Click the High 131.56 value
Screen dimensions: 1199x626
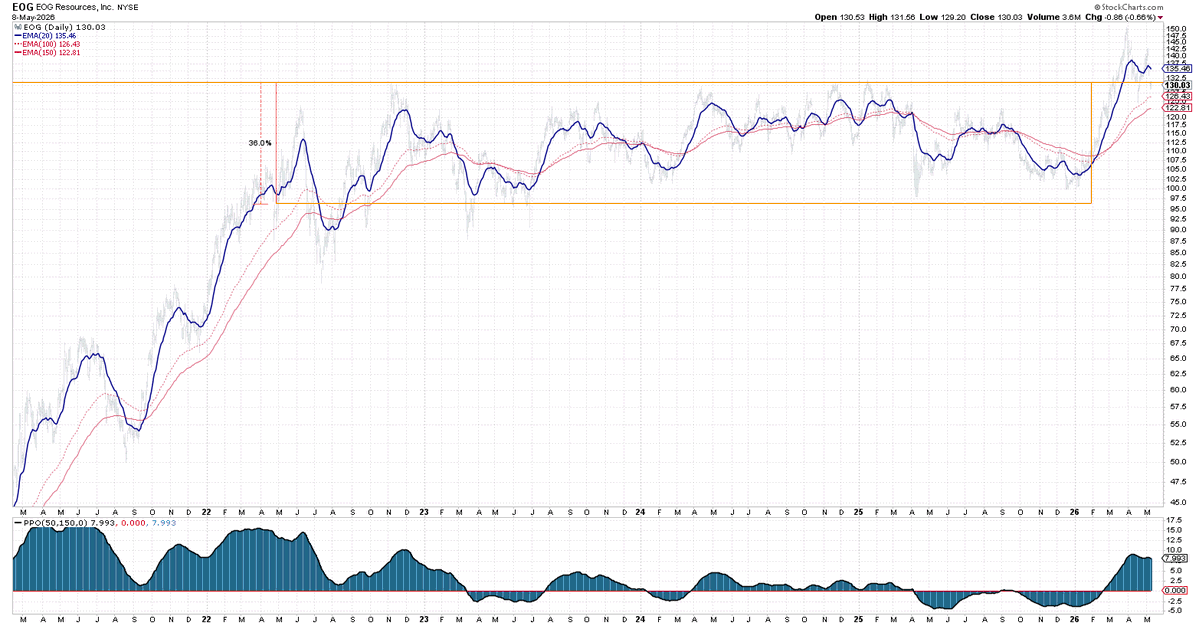(892, 17)
